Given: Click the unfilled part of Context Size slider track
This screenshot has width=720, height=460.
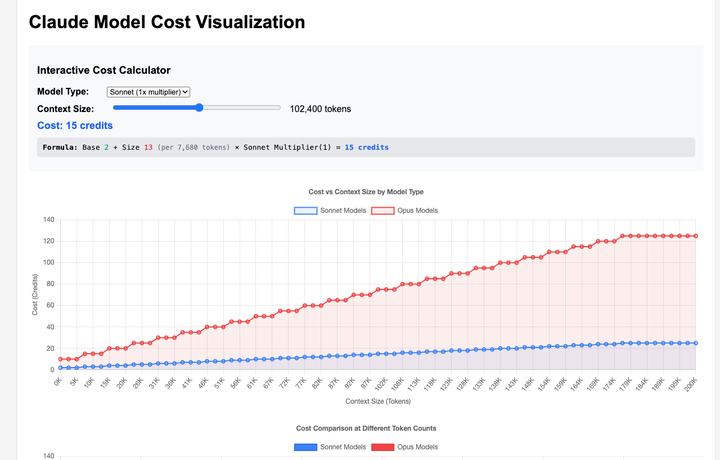Looking at the screenshot, I should point(242,107).
